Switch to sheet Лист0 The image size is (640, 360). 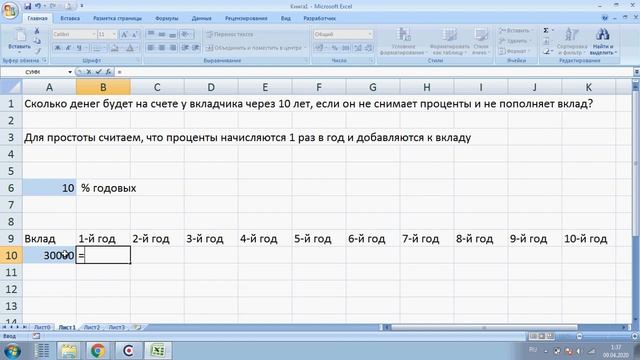pos(42,327)
